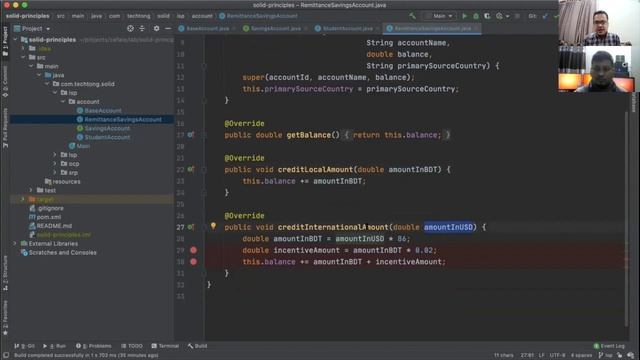Open the Structure tool window in left stripe
The width and height of the screenshot is (640, 360).
pos(5,273)
